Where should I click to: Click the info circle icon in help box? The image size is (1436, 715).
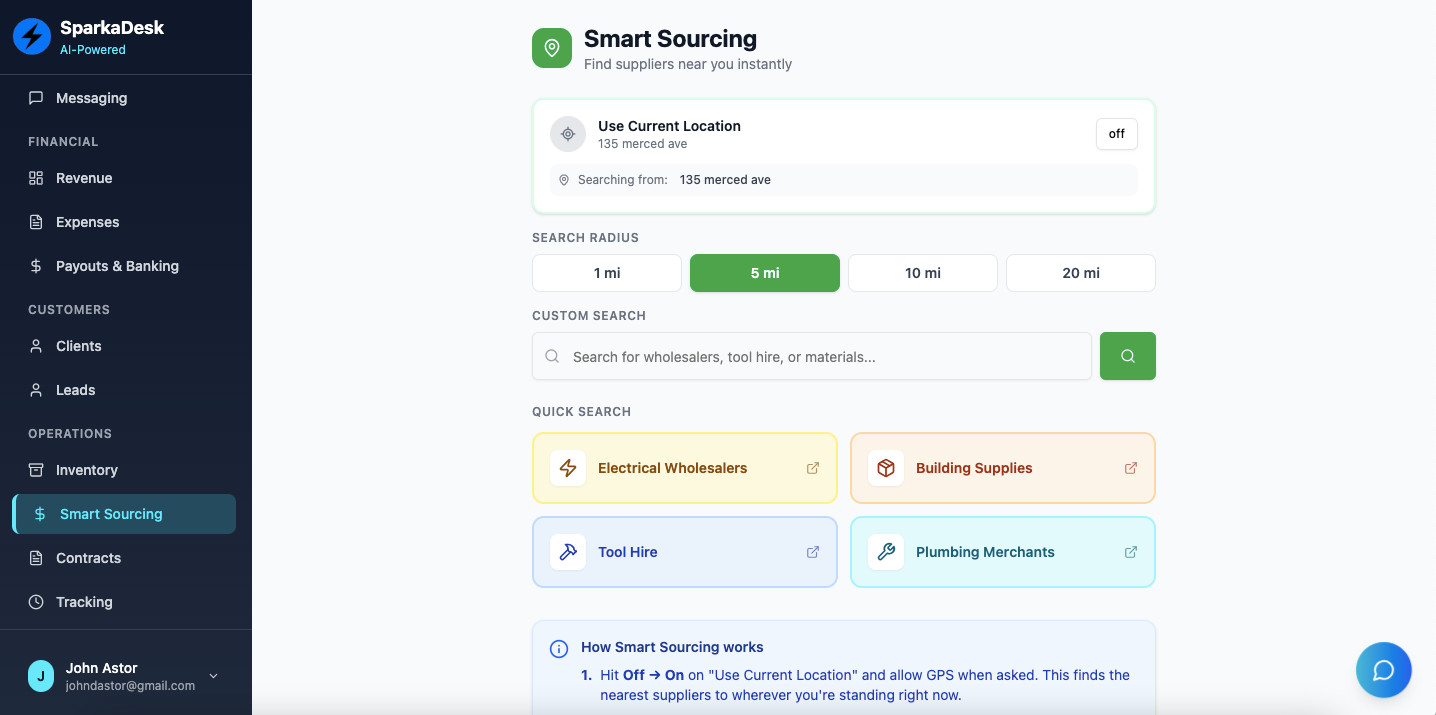click(x=559, y=649)
